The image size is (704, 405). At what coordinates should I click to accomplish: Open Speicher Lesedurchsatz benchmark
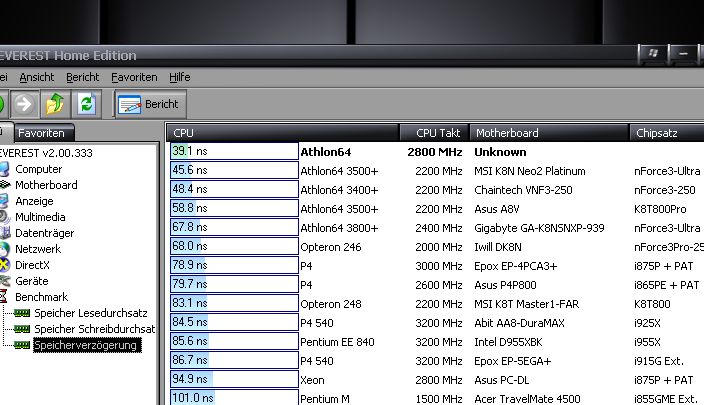91,313
